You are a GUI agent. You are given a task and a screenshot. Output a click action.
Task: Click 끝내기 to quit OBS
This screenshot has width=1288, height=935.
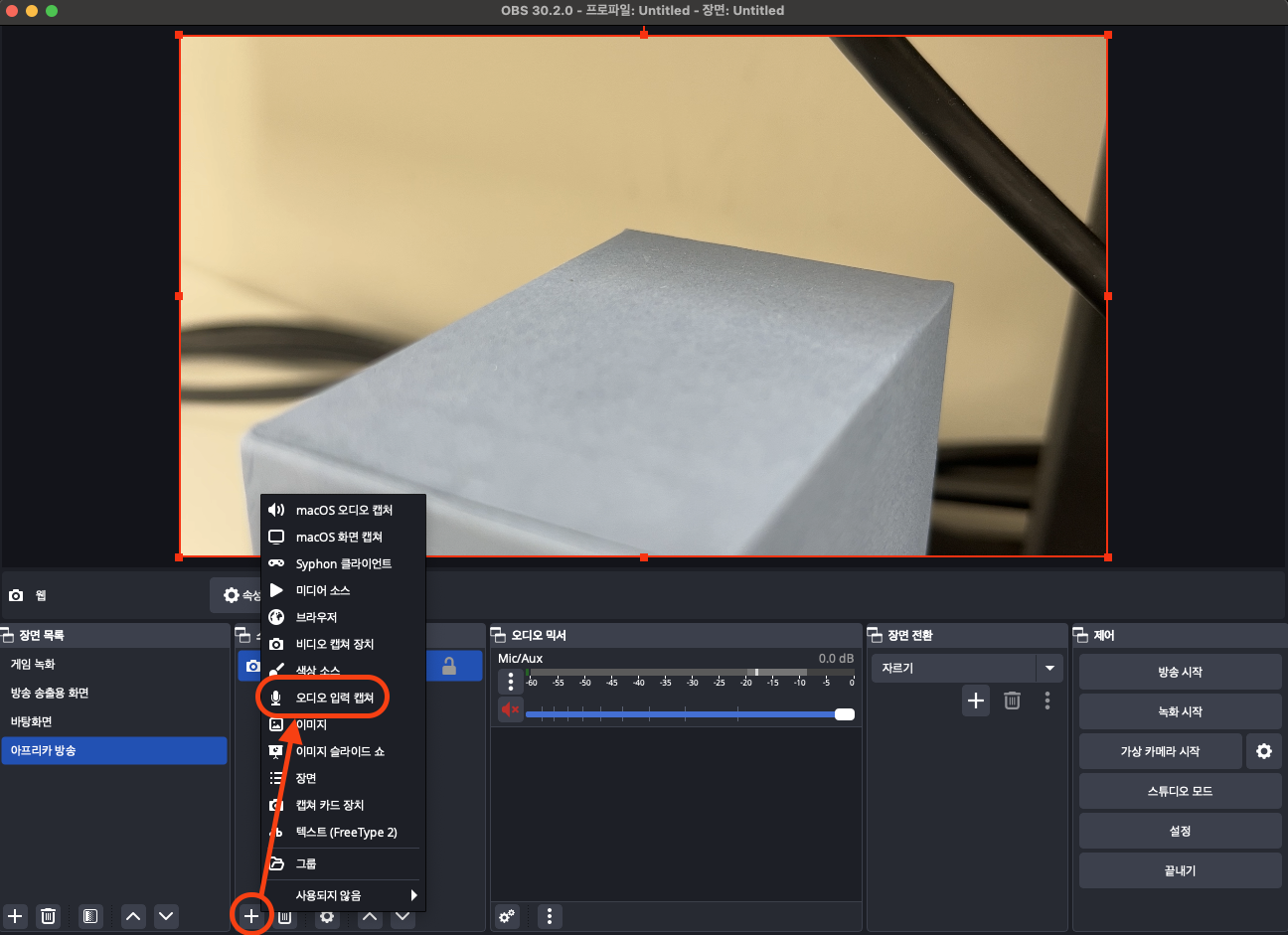click(x=1180, y=870)
